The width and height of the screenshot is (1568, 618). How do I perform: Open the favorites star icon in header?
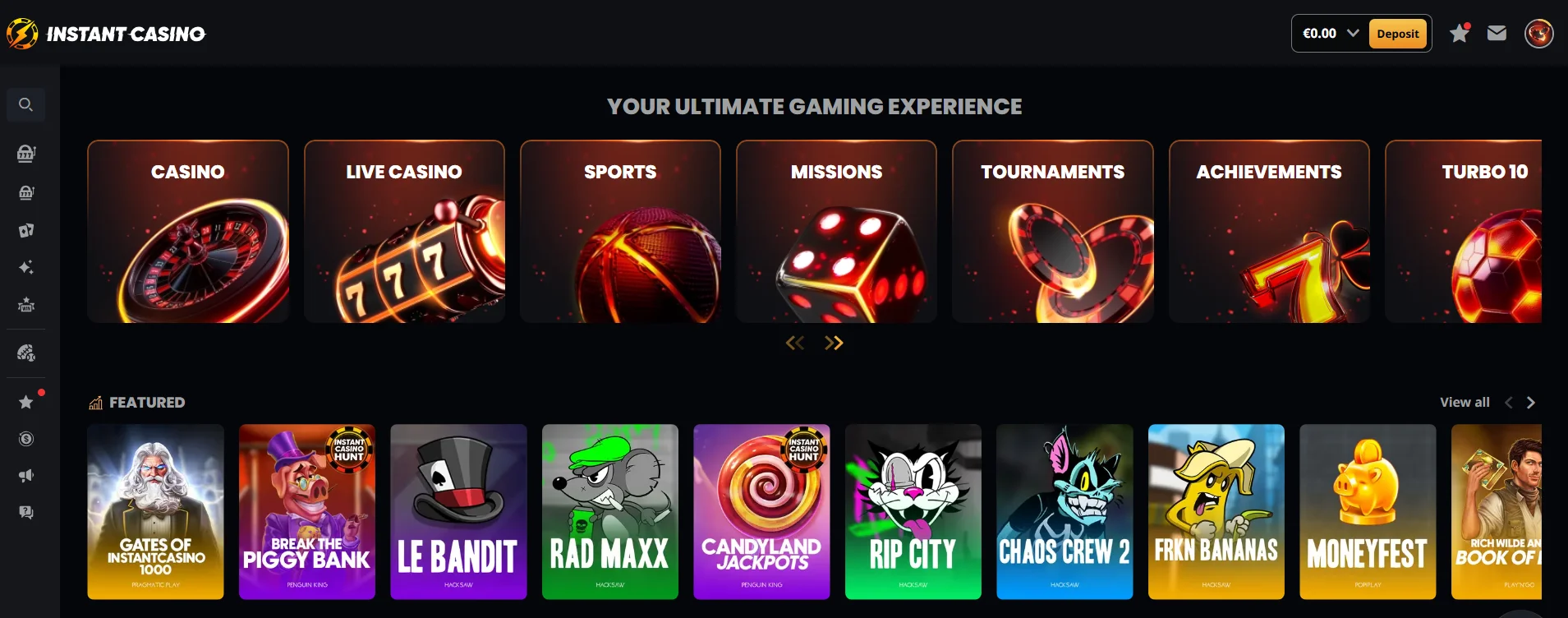pos(1460,33)
